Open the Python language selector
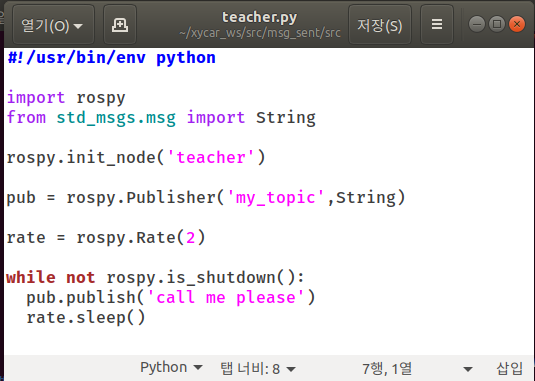The width and height of the screenshot is (535, 381). [171, 368]
